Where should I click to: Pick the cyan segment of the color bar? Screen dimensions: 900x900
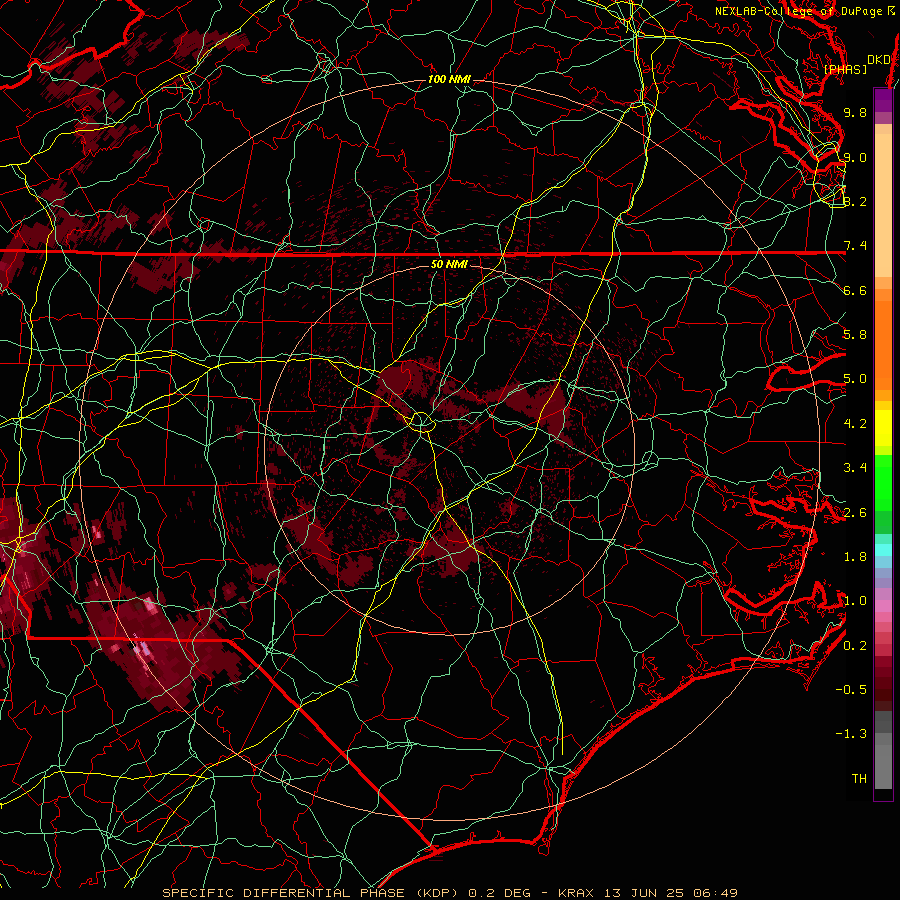(883, 549)
